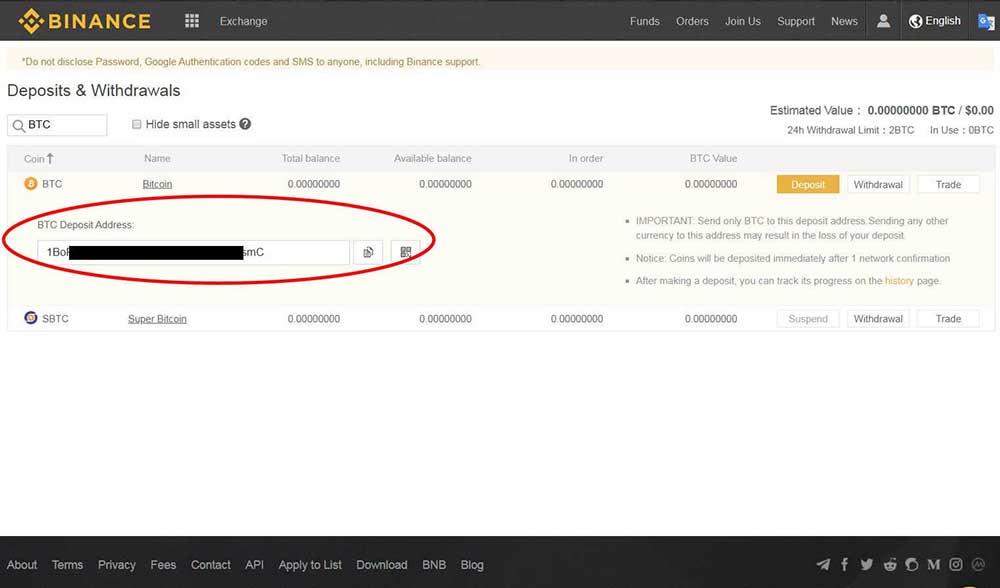Toggle the Hide small assets checkbox

136,124
